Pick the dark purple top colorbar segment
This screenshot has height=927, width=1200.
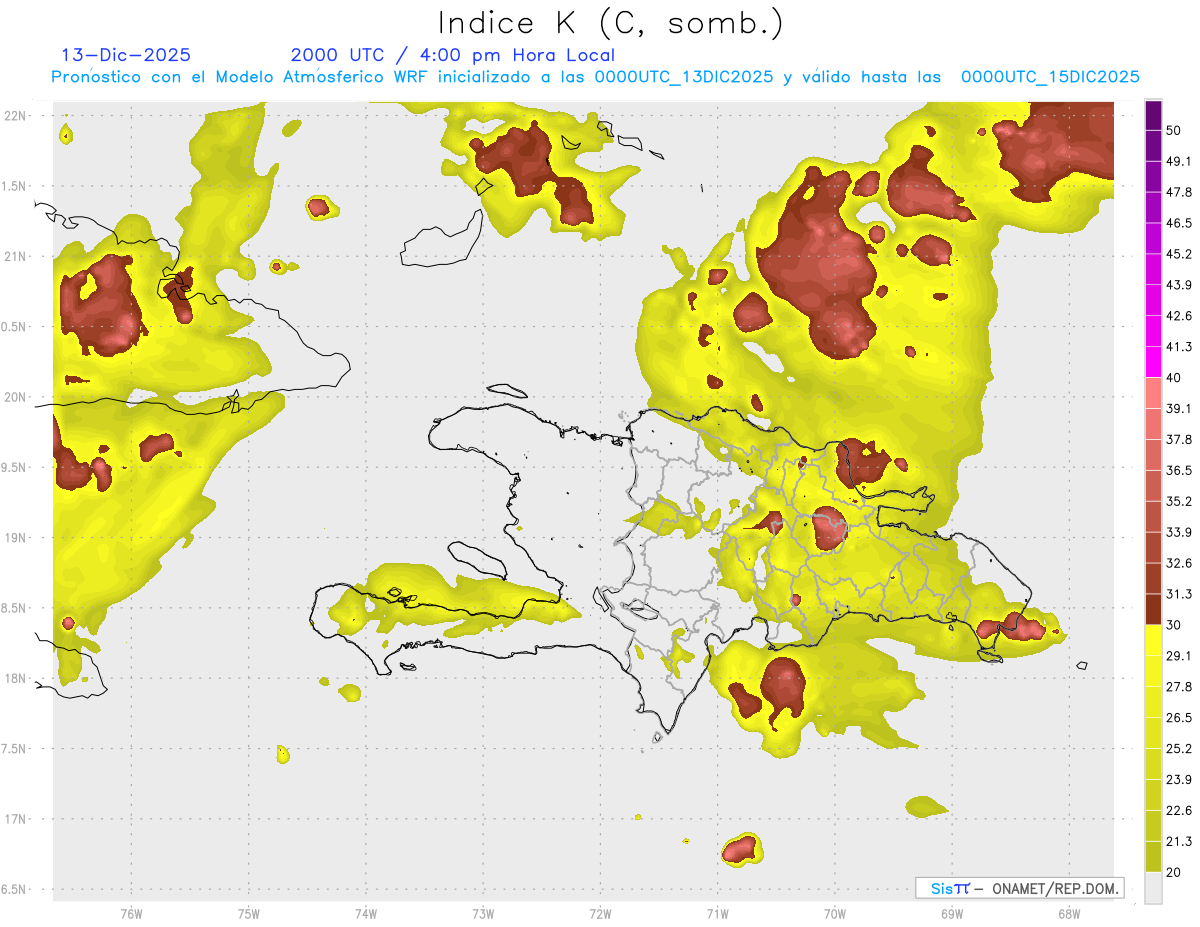point(1153,116)
